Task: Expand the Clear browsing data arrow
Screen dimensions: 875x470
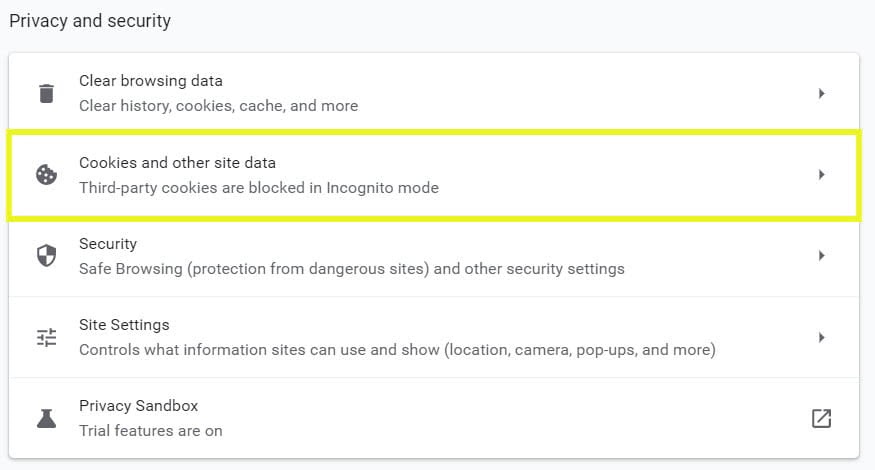Action: [x=821, y=93]
